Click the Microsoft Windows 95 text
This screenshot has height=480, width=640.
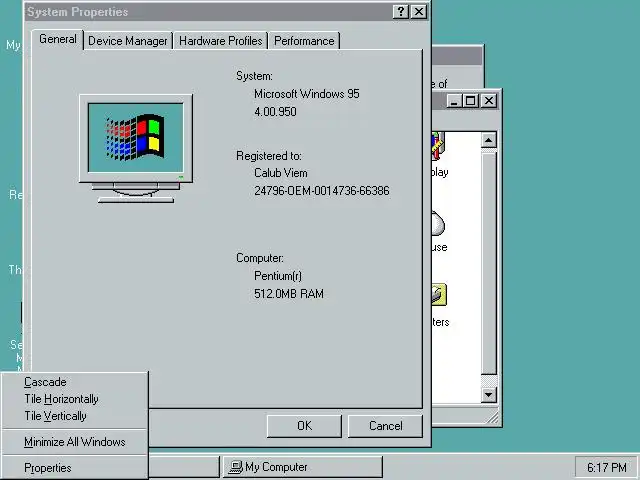coord(307,94)
